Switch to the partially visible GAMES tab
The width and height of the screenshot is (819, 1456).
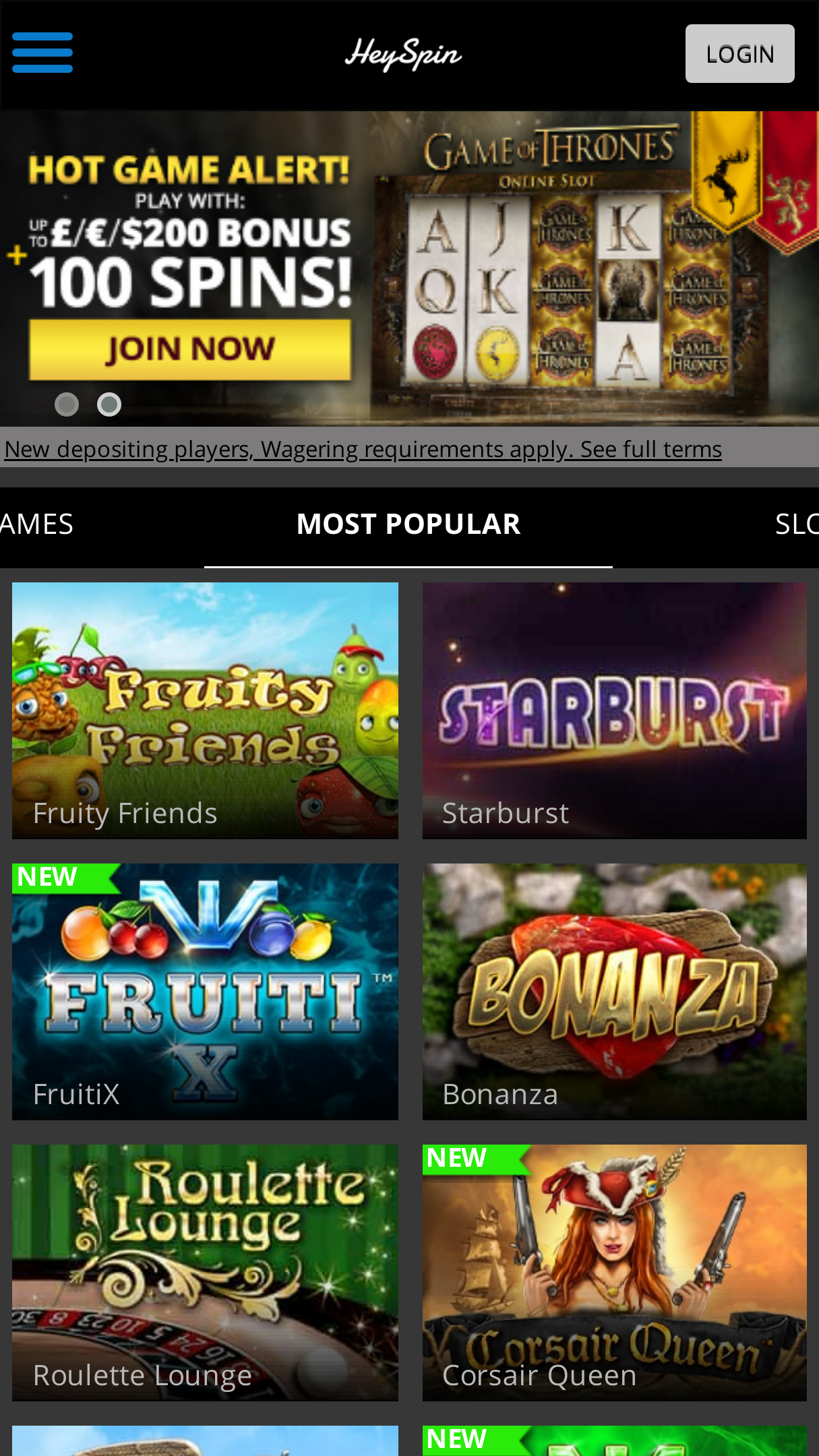point(36,524)
